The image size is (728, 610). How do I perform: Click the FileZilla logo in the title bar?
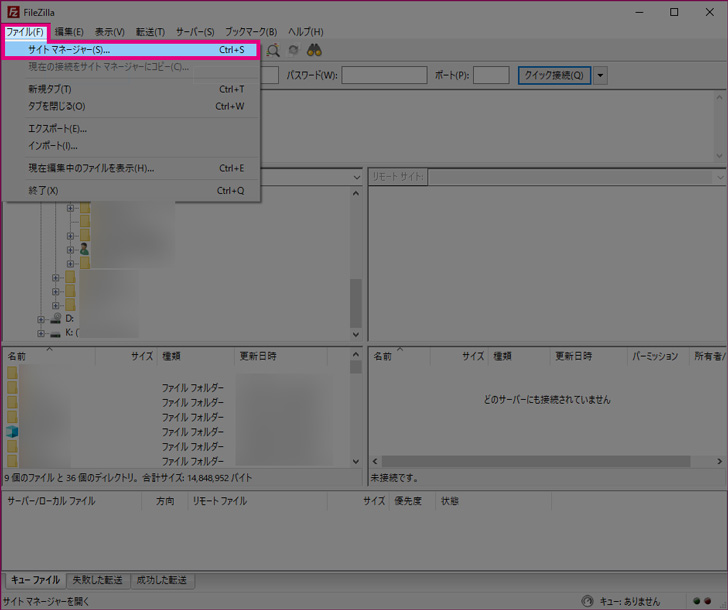click(13, 13)
